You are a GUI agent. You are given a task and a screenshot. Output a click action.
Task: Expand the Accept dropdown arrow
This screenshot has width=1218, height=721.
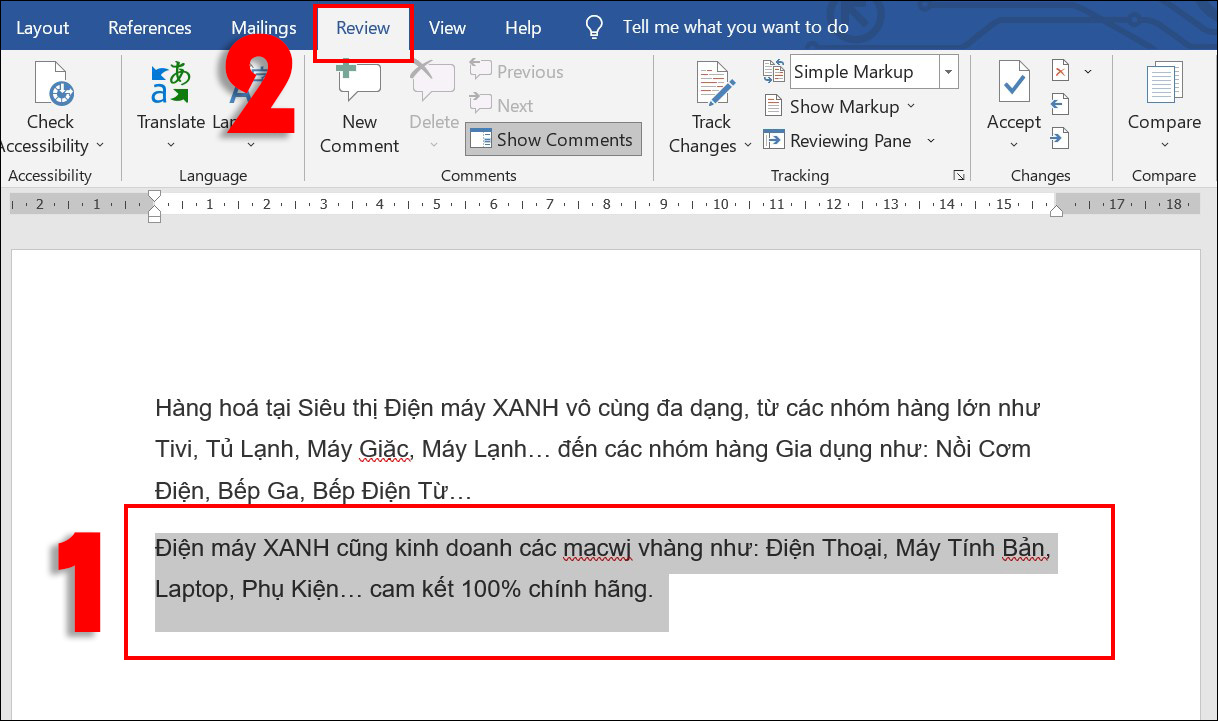[1014, 145]
